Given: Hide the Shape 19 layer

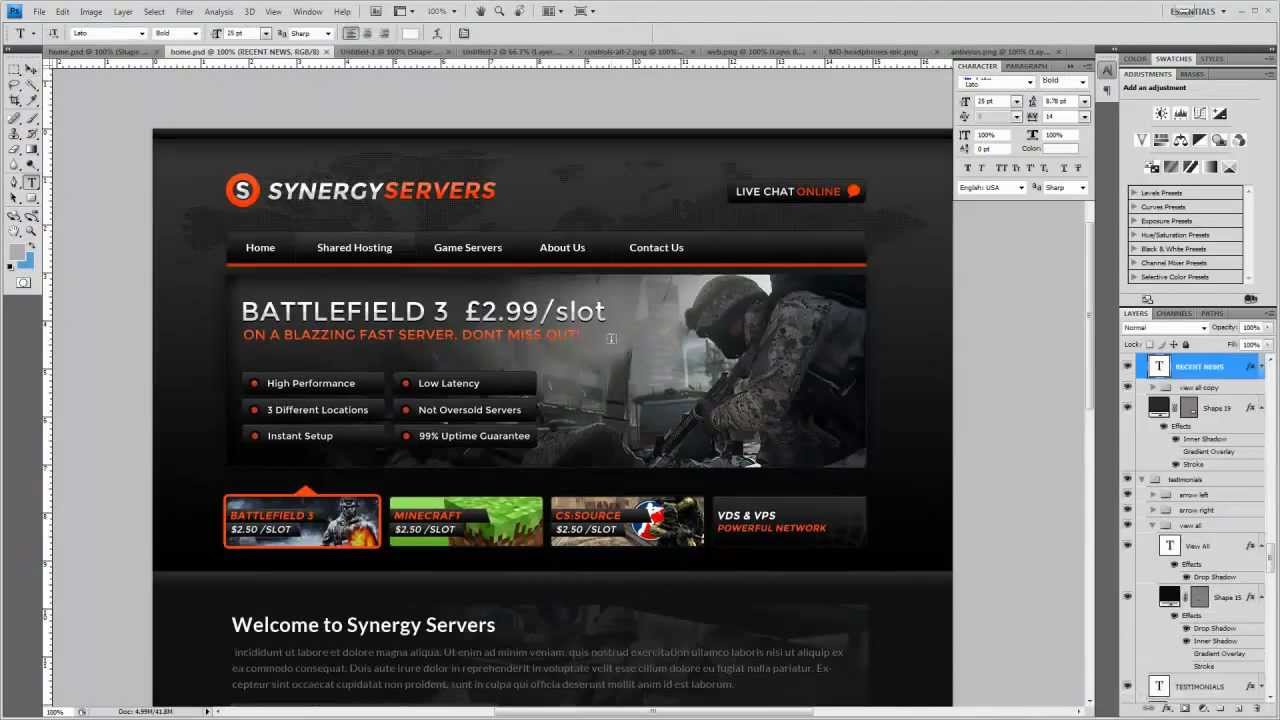Looking at the screenshot, I should click(x=1127, y=407).
